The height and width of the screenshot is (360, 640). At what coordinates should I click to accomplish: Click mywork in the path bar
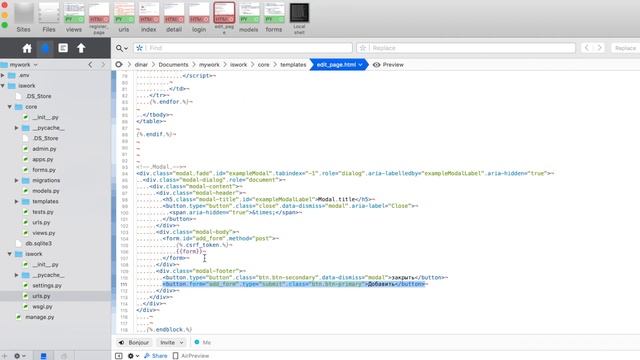tap(209, 64)
